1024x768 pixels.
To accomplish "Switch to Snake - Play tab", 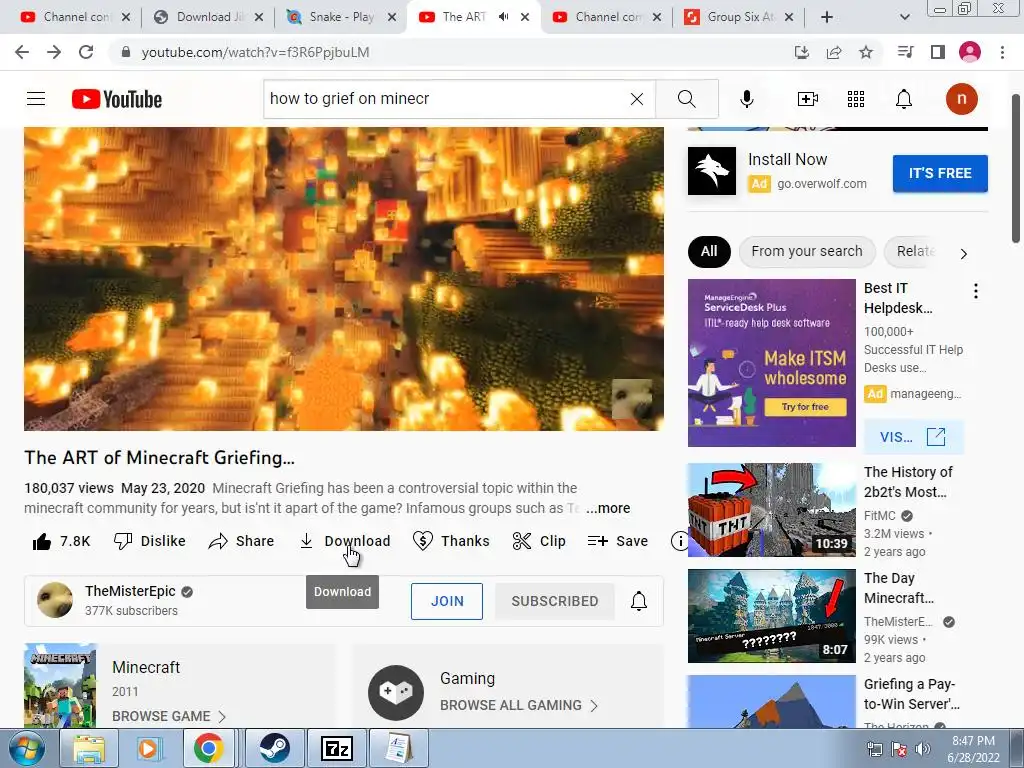I will [342, 17].
